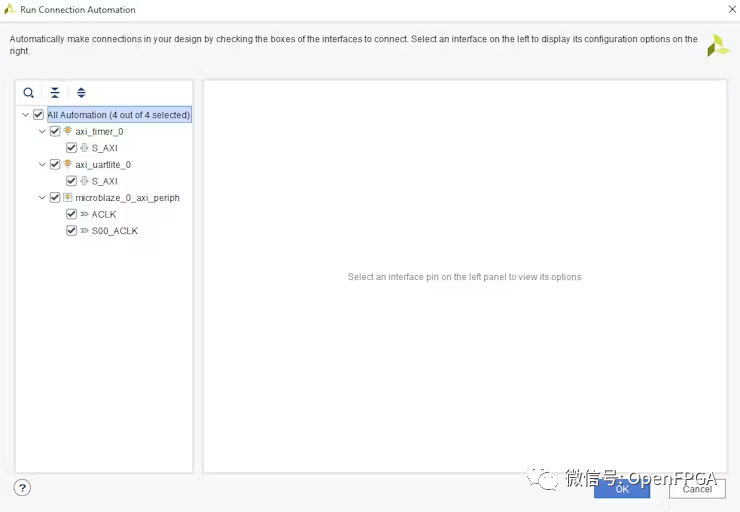Click the search icon in tree toolbar
This screenshot has width=740, height=512.
(29, 93)
